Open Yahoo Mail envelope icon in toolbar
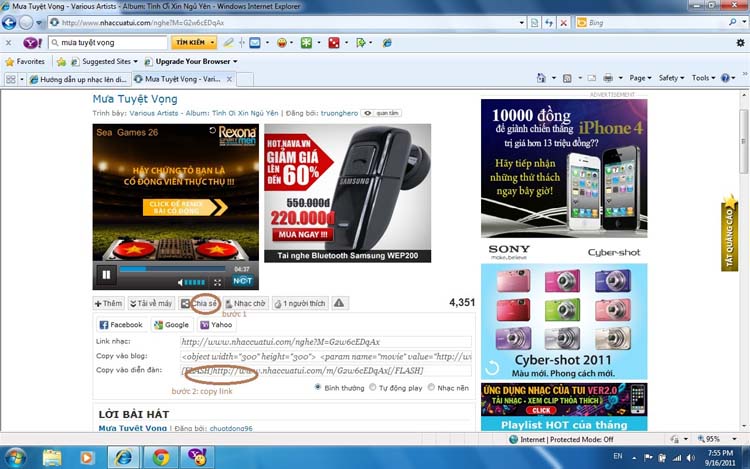This screenshot has width=750, height=469. coord(255,43)
